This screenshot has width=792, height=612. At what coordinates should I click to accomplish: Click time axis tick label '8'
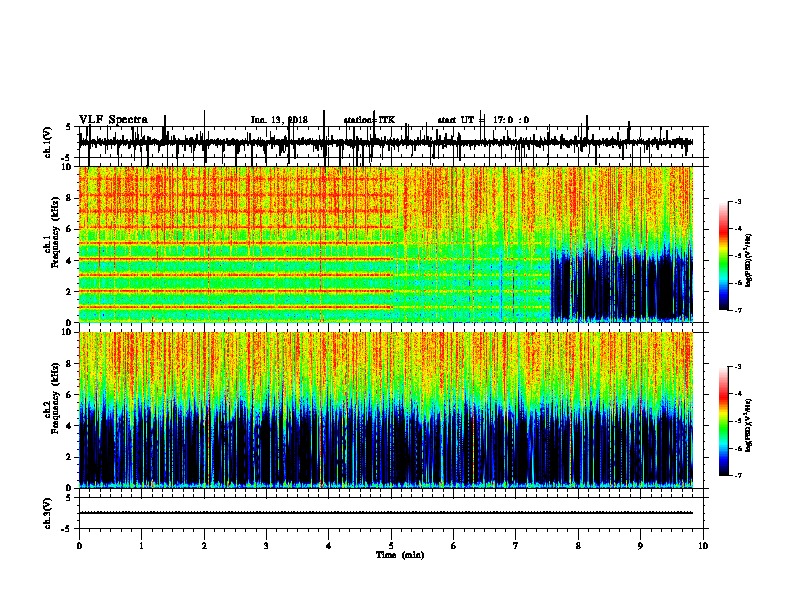[x=578, y=545]
